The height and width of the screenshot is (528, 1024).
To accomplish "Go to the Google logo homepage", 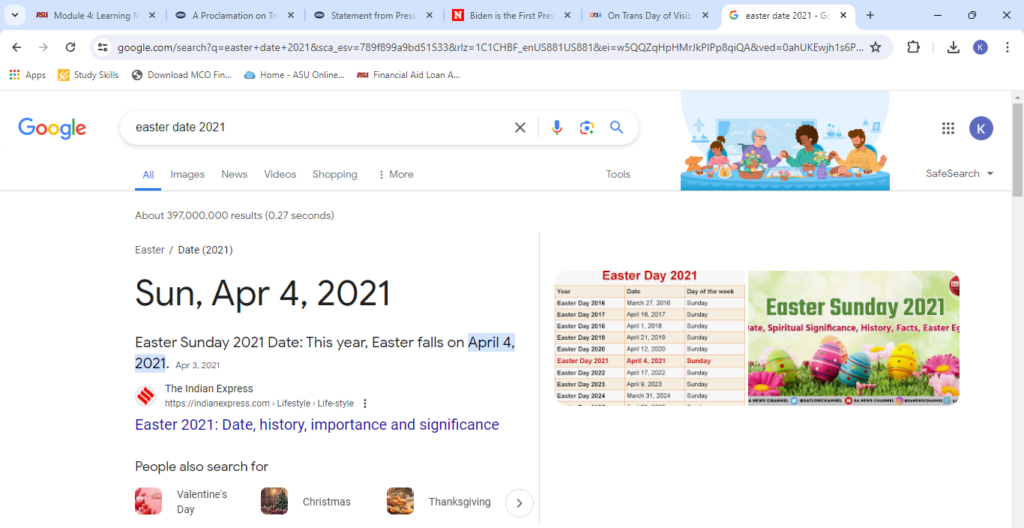I will (52, 128).
